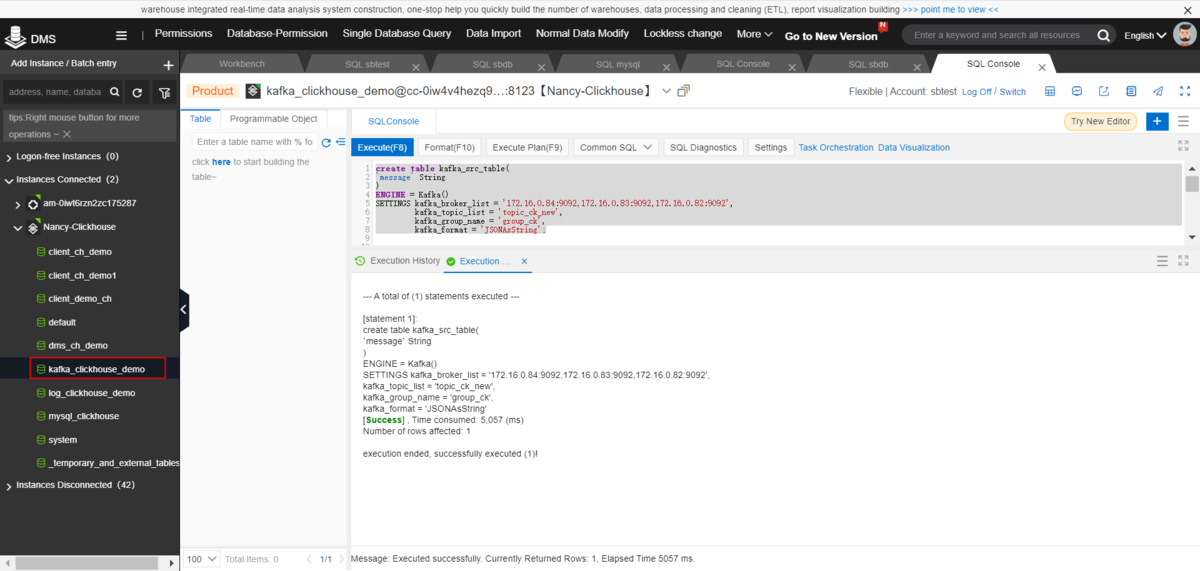Enter full screen via header expand icon
Viewport: 1200px width, 571px height.
tap(1184, 91)
